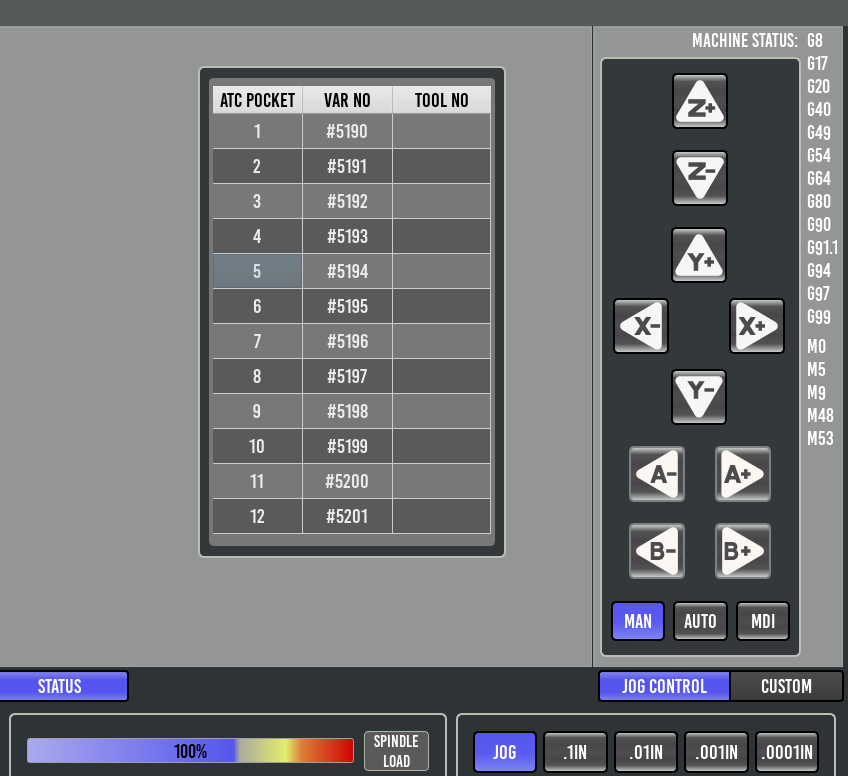The image size is (848, 776).
Task: Select ATC pocket 10 cell
Action: (257, 446)
